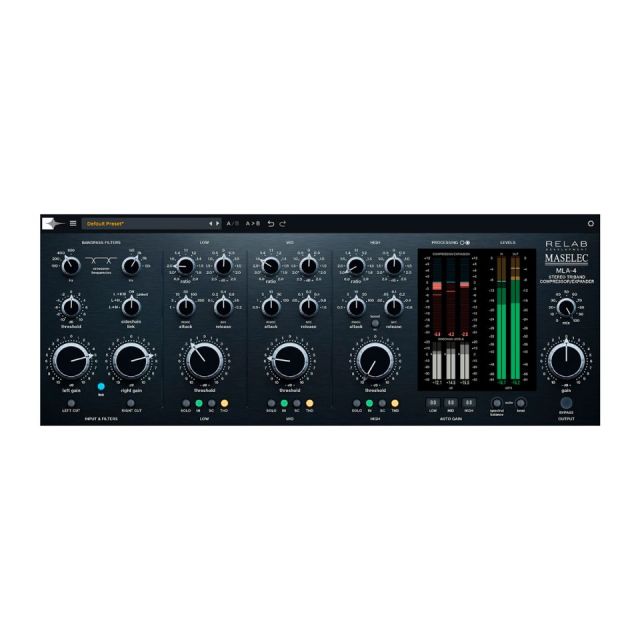Click the LOW band dB knob beside ratio
The width and height of the screenshot is (640, 640).
click(x=223, y=266)
